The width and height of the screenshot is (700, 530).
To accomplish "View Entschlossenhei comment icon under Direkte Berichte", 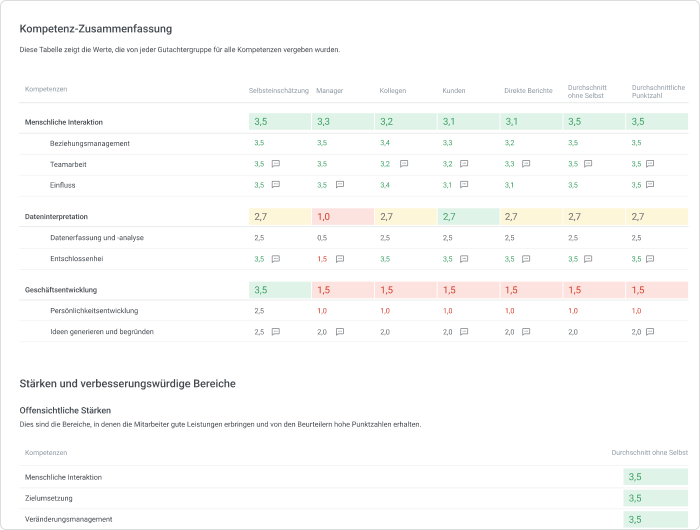I will point(526,259).
